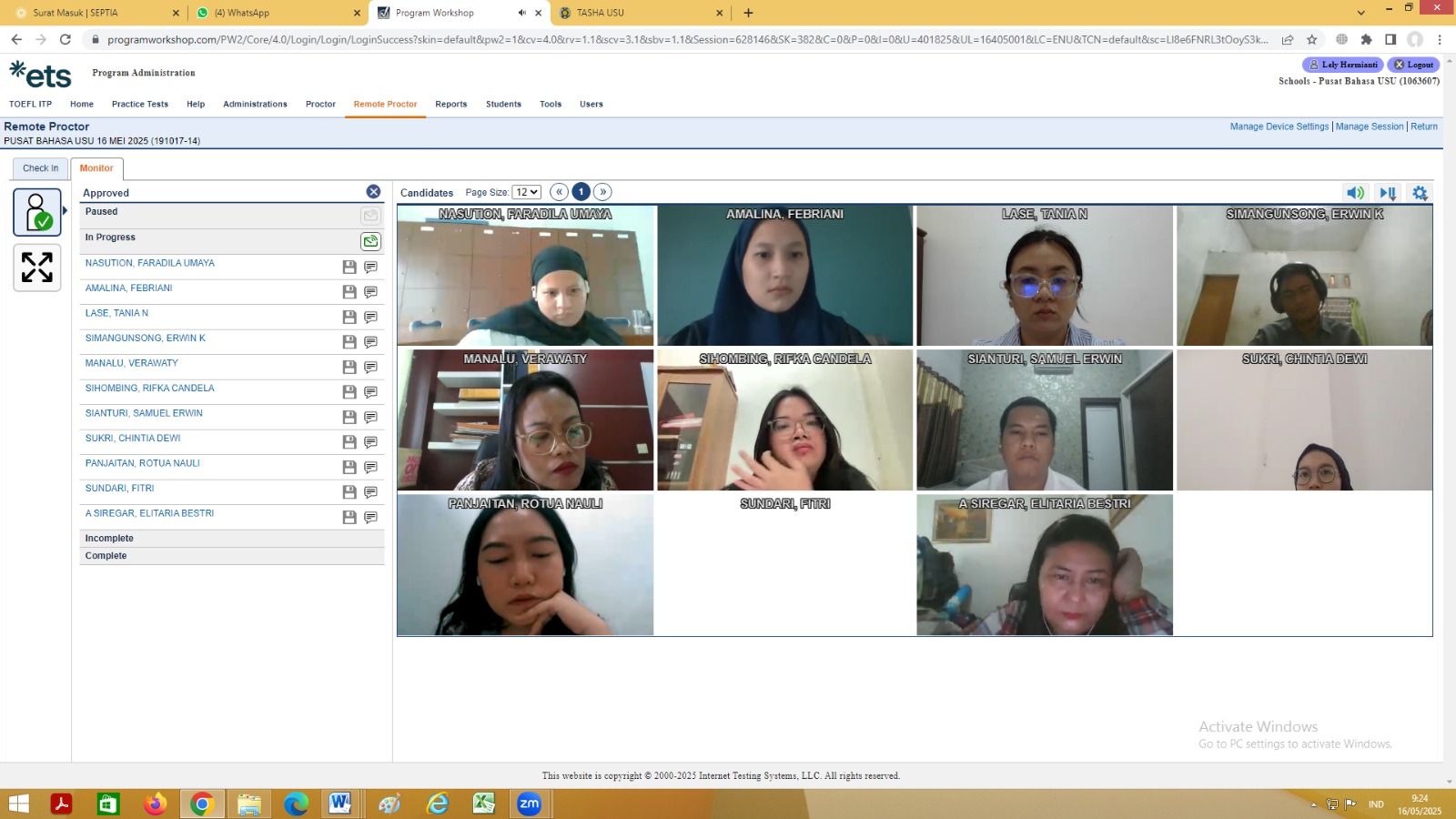Screen dimensions: 1456x819
Task: Open chat icon for NASUTION, FARADILA UMAYA
Action: point(370,267)
